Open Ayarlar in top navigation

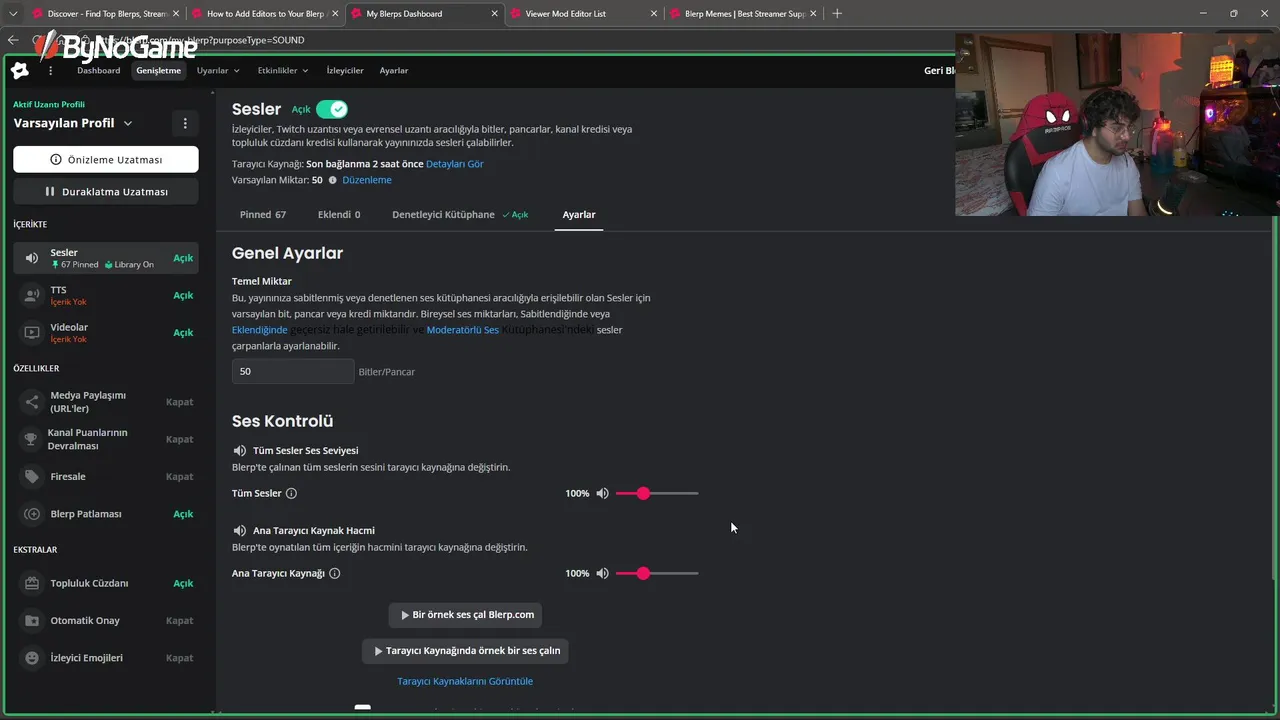point(394,71)
